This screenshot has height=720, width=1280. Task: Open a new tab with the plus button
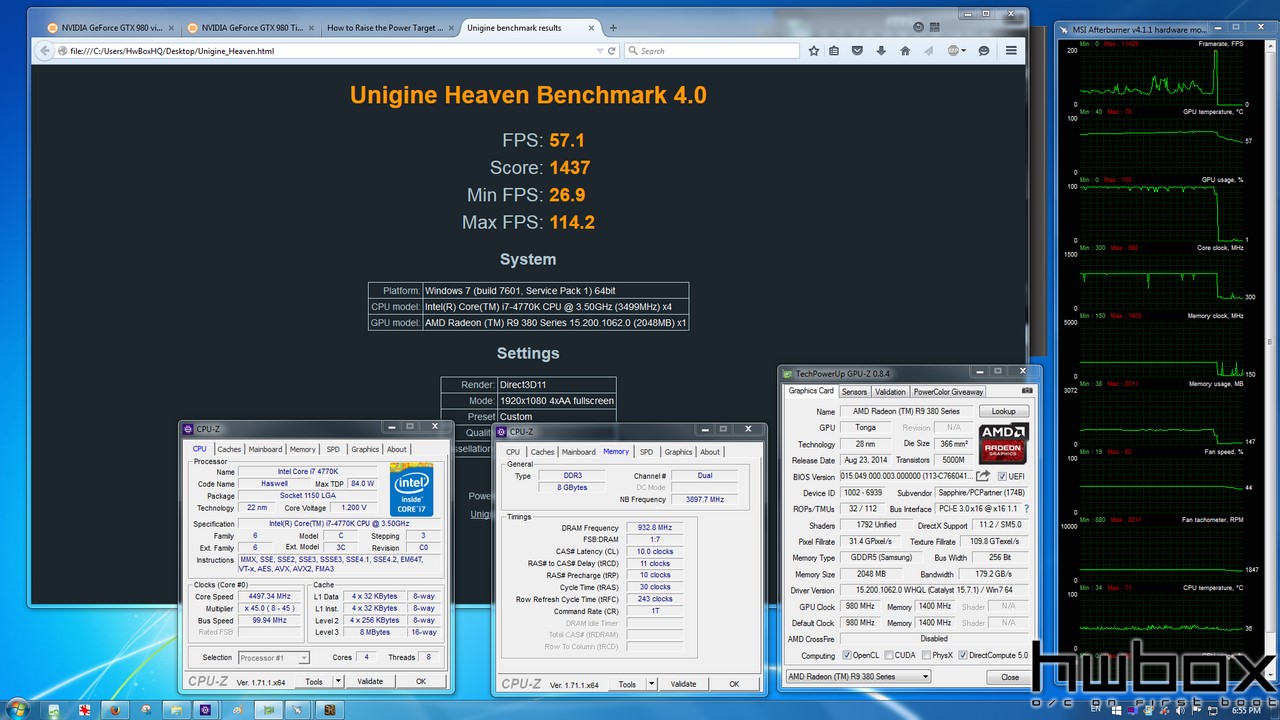613,28
